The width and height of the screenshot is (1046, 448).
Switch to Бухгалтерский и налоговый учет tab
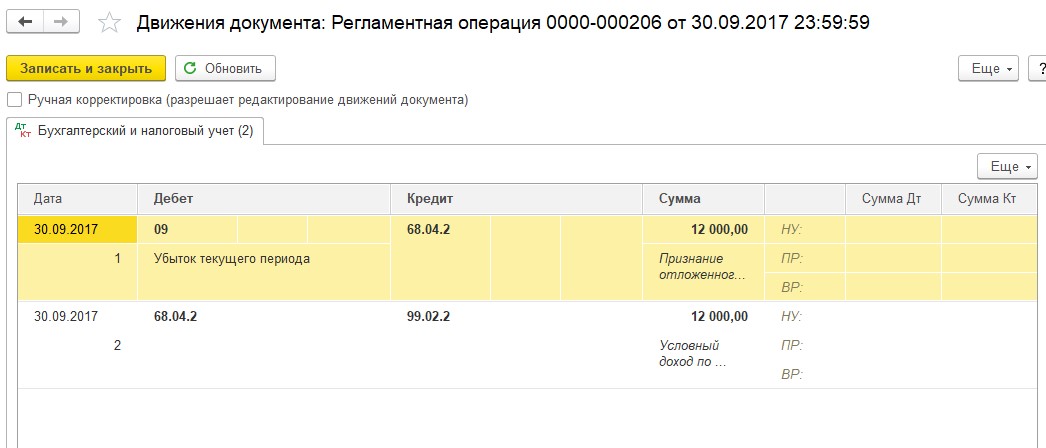tap(144, 130)
